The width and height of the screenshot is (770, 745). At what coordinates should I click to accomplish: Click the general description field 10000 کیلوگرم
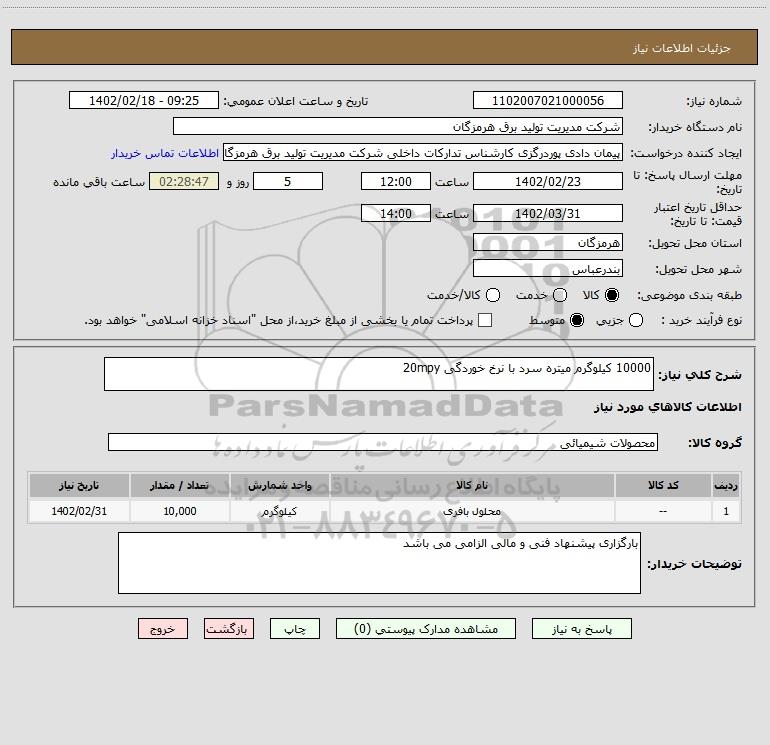[x=379, y=374]
